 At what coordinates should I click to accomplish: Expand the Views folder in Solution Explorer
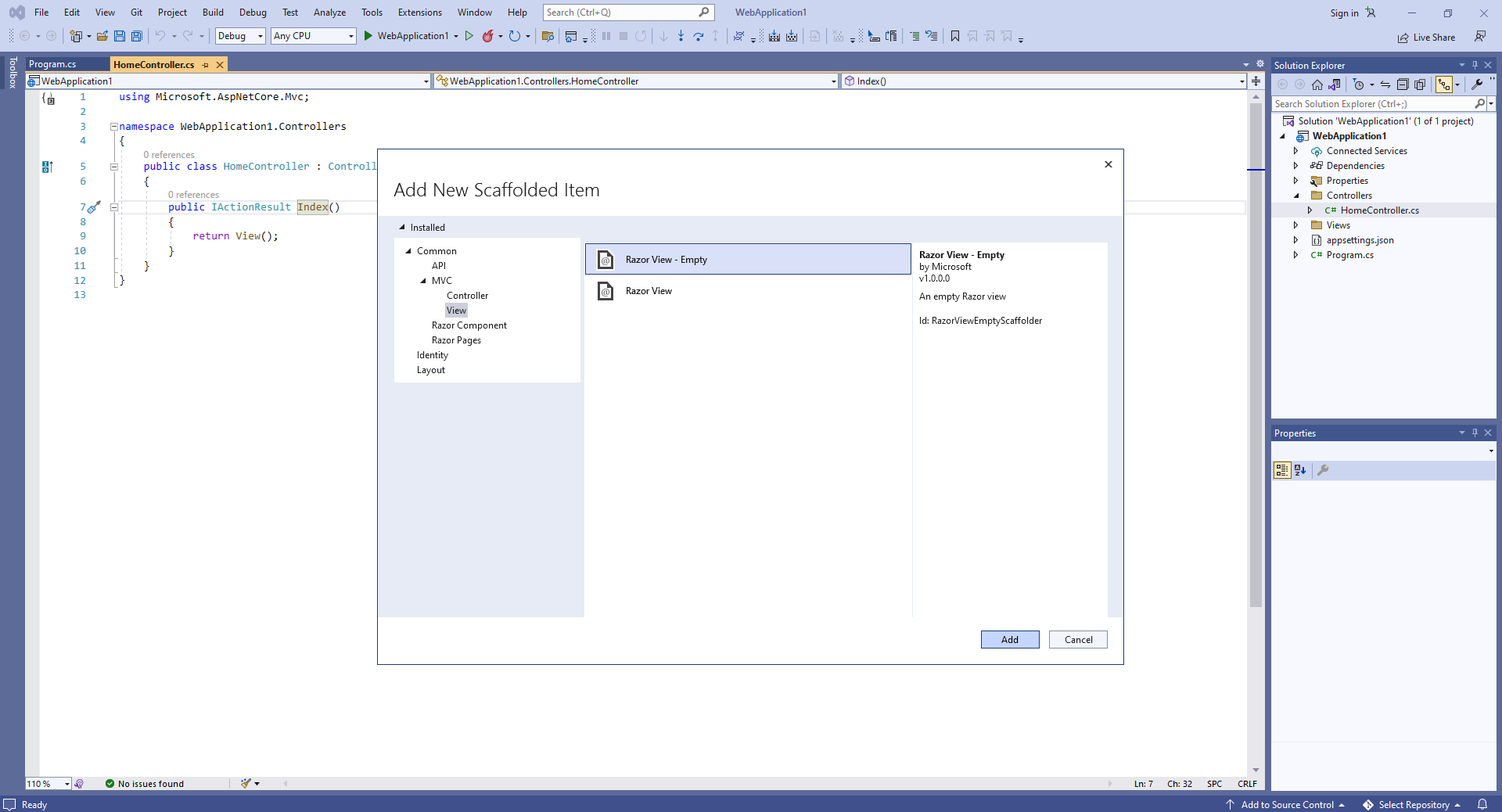(1295, 225)
